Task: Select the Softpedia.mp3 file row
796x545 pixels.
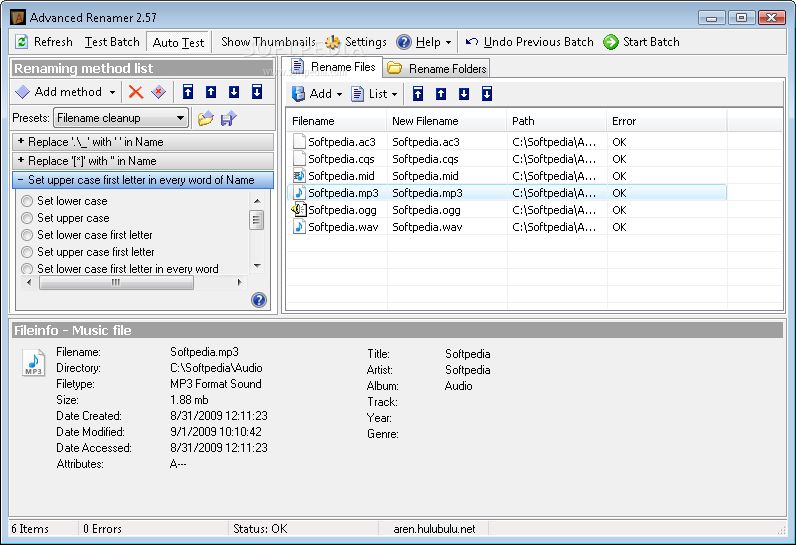Action: pyautogui.click(x=507, y=193)
